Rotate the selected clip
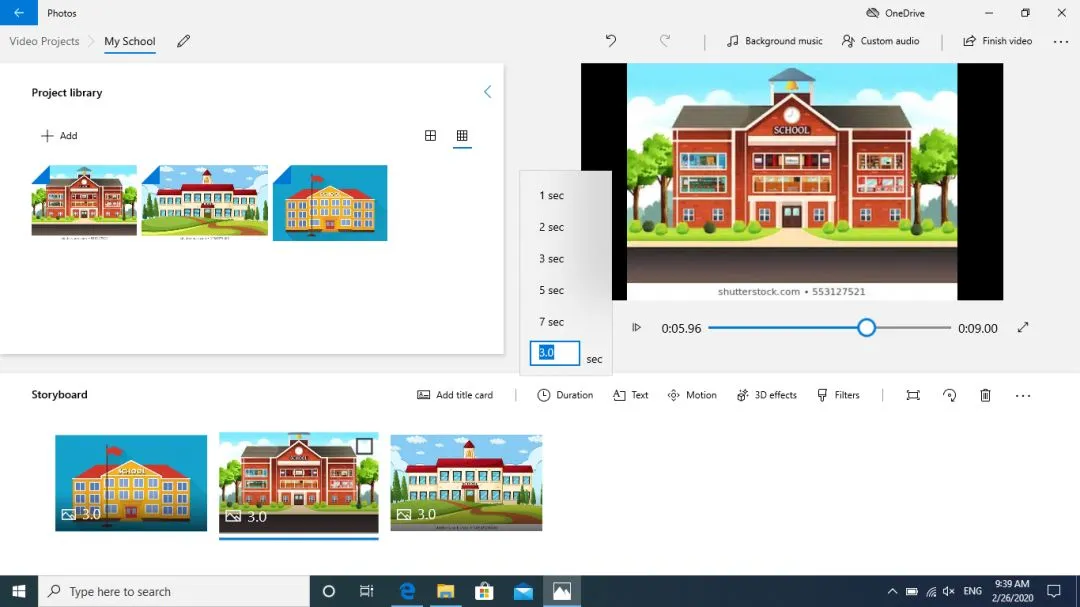The height and width of the screenshot is (607, 1080). coord(949,395)
